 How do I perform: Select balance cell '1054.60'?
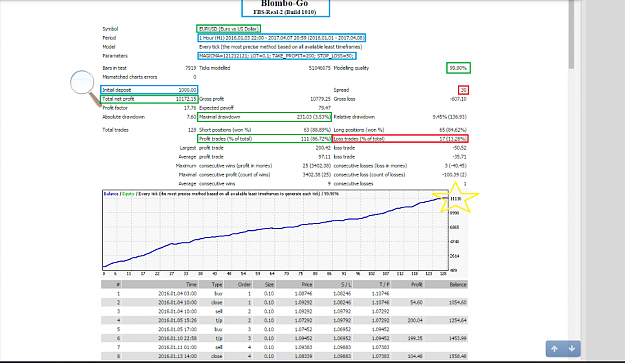(x=458, y=302)
